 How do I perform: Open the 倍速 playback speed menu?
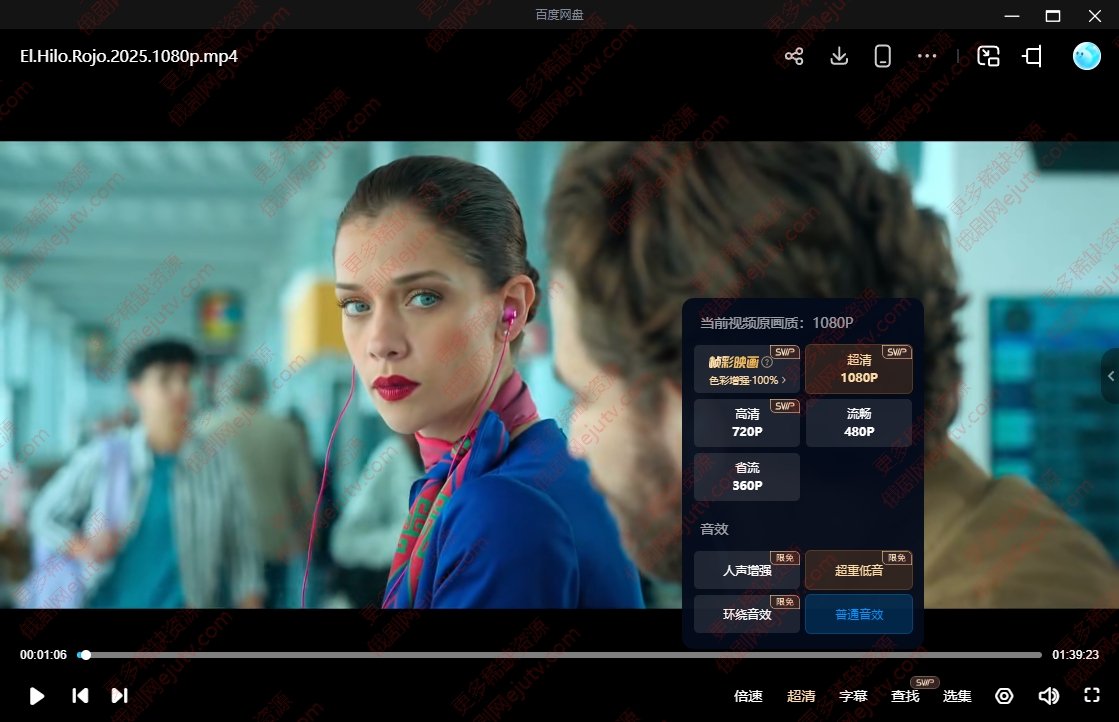748,696
